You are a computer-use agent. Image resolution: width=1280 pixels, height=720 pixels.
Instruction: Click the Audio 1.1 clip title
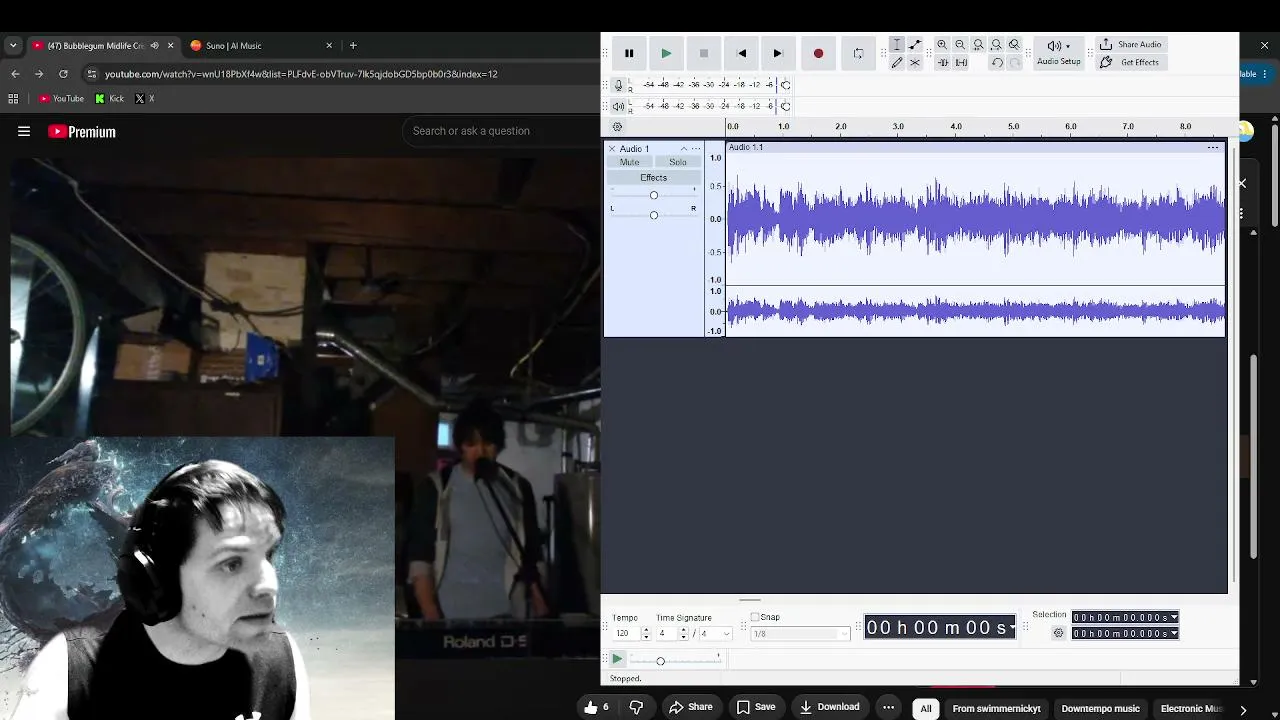[x=746, y=147]
